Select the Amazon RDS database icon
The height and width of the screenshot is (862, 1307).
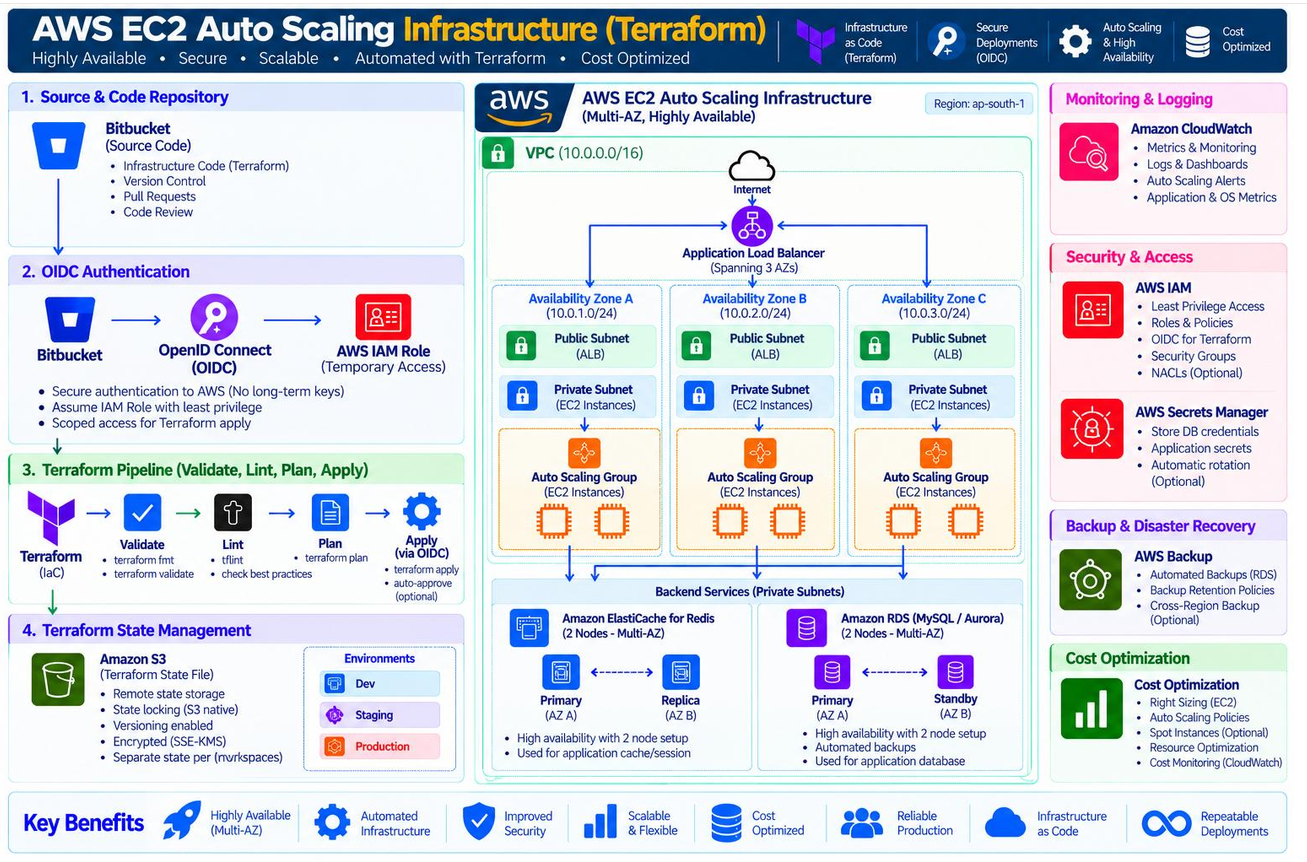pyautogui.click(x=806, y=627)
